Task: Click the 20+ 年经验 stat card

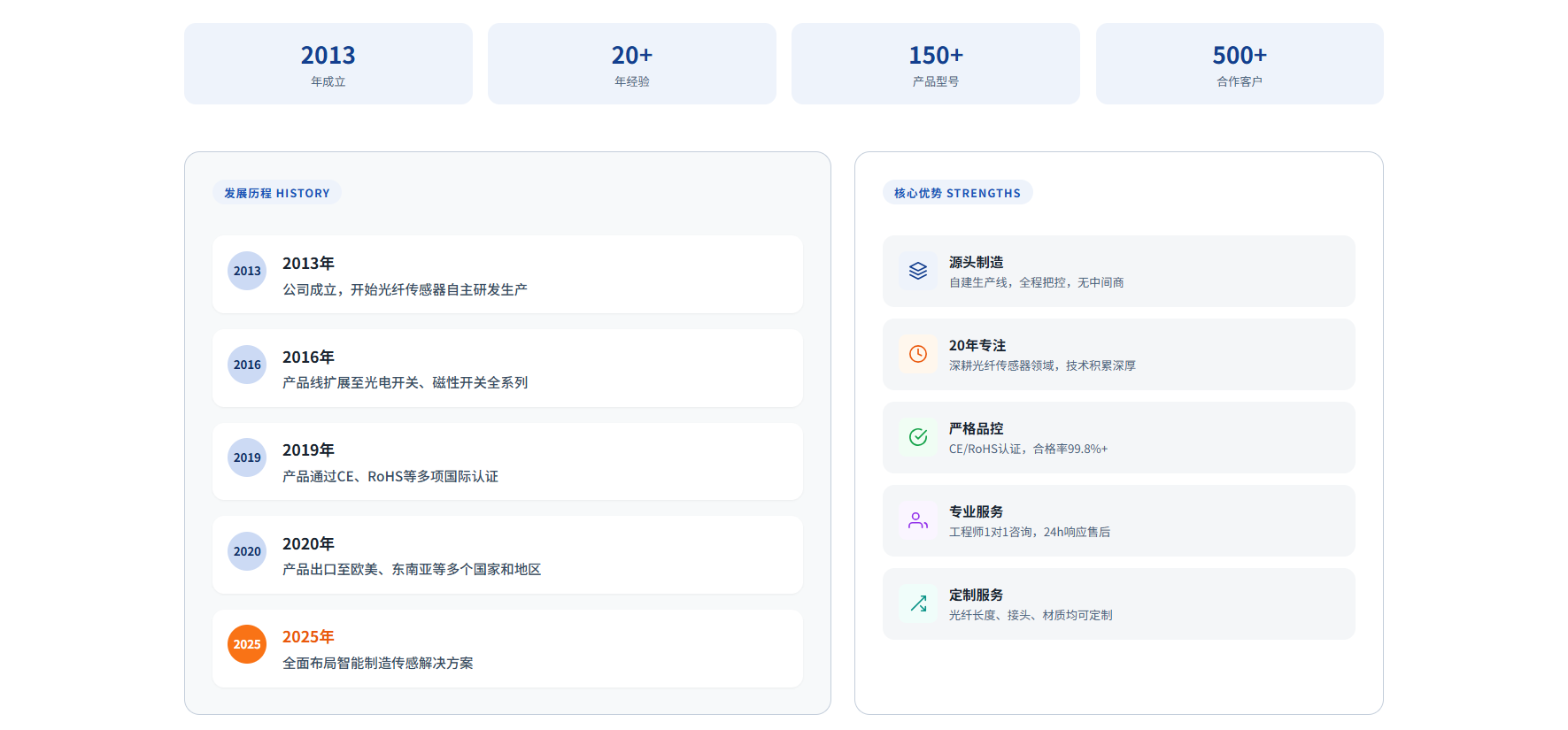Action: [632, 64]
